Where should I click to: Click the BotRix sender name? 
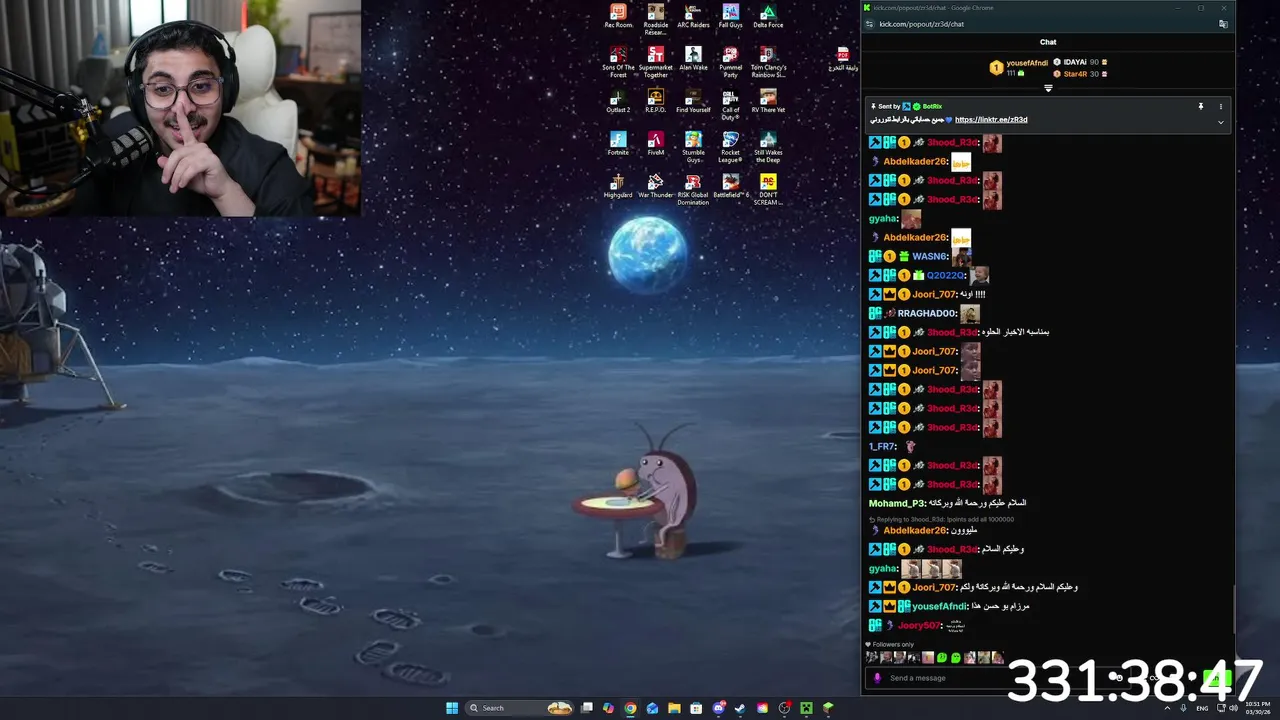tap(932, 106)
